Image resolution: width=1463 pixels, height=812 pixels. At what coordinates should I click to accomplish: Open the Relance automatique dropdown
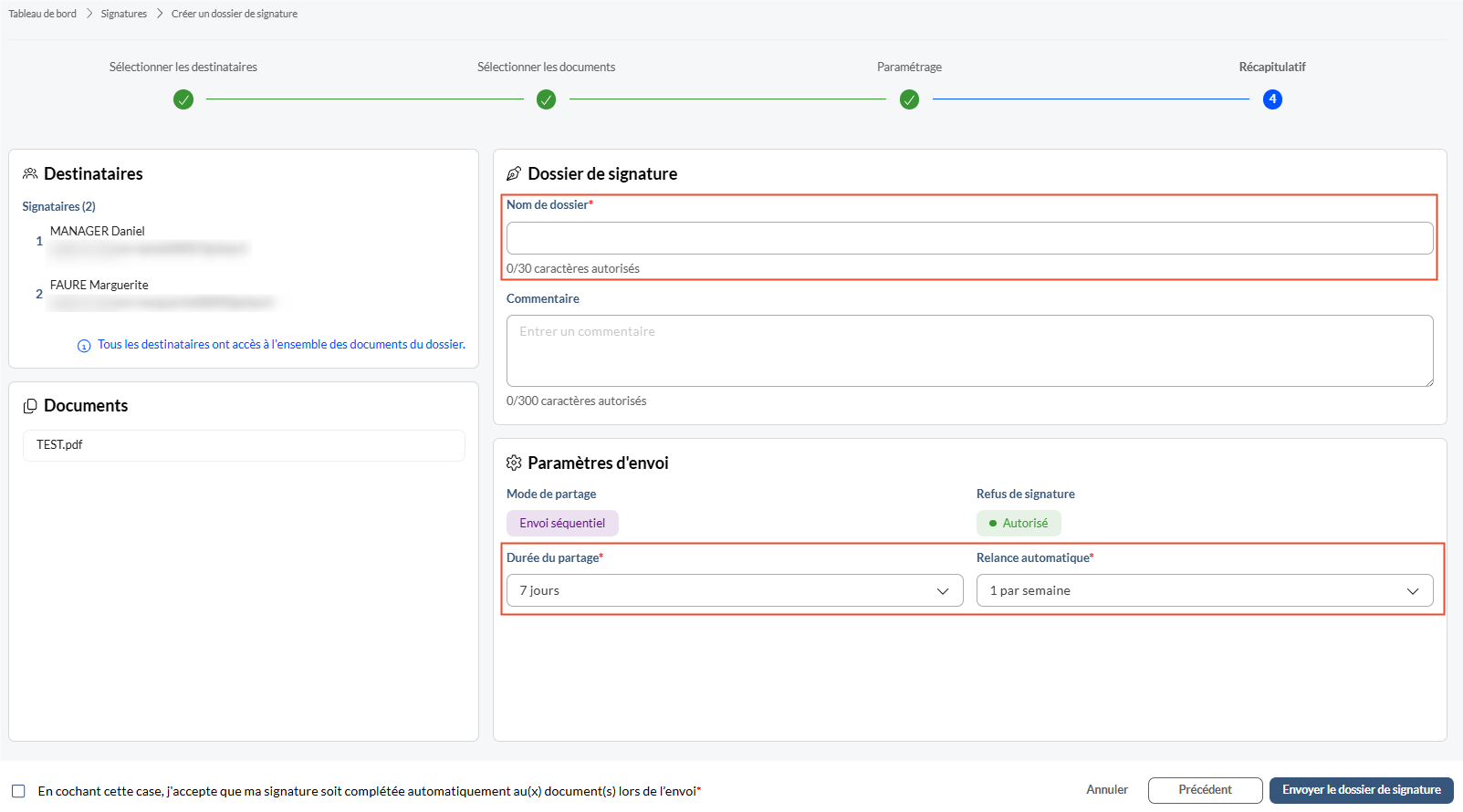coord(1205,590)
